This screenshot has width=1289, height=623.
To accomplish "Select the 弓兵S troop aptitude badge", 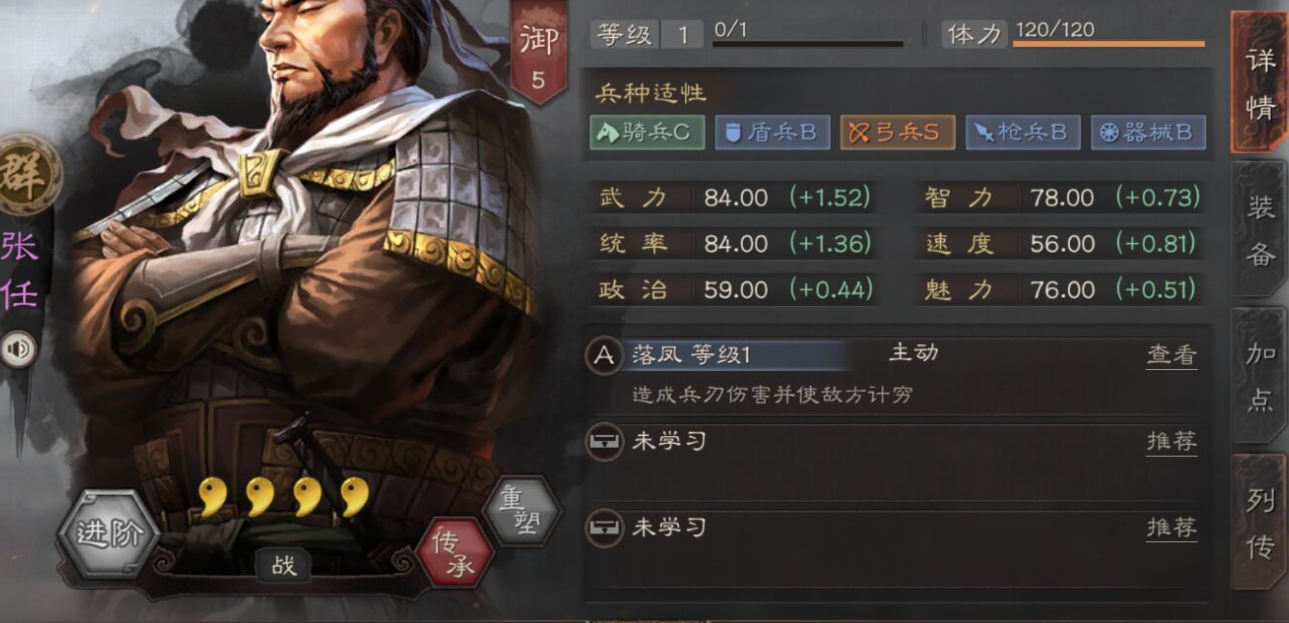I will pos(897,133).
